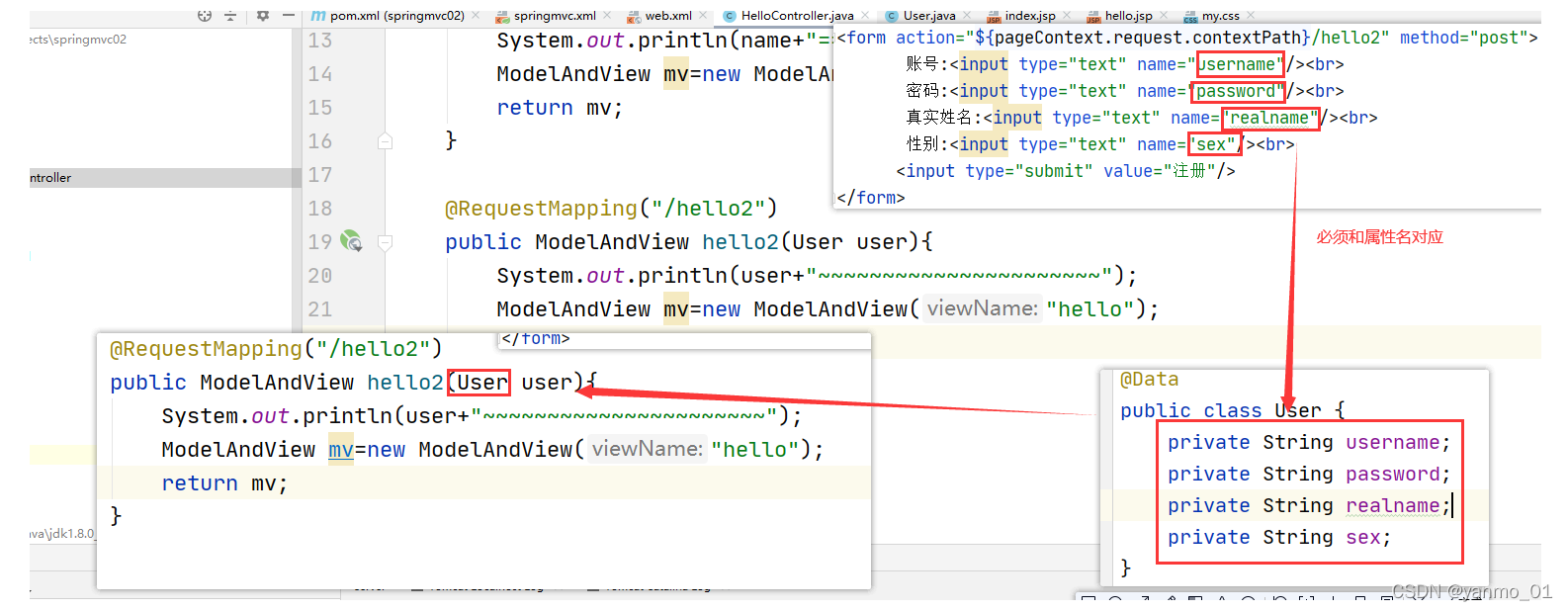Close the HelloController.java tab
The width and height of the screenshot is (1568, 611).
865,16
